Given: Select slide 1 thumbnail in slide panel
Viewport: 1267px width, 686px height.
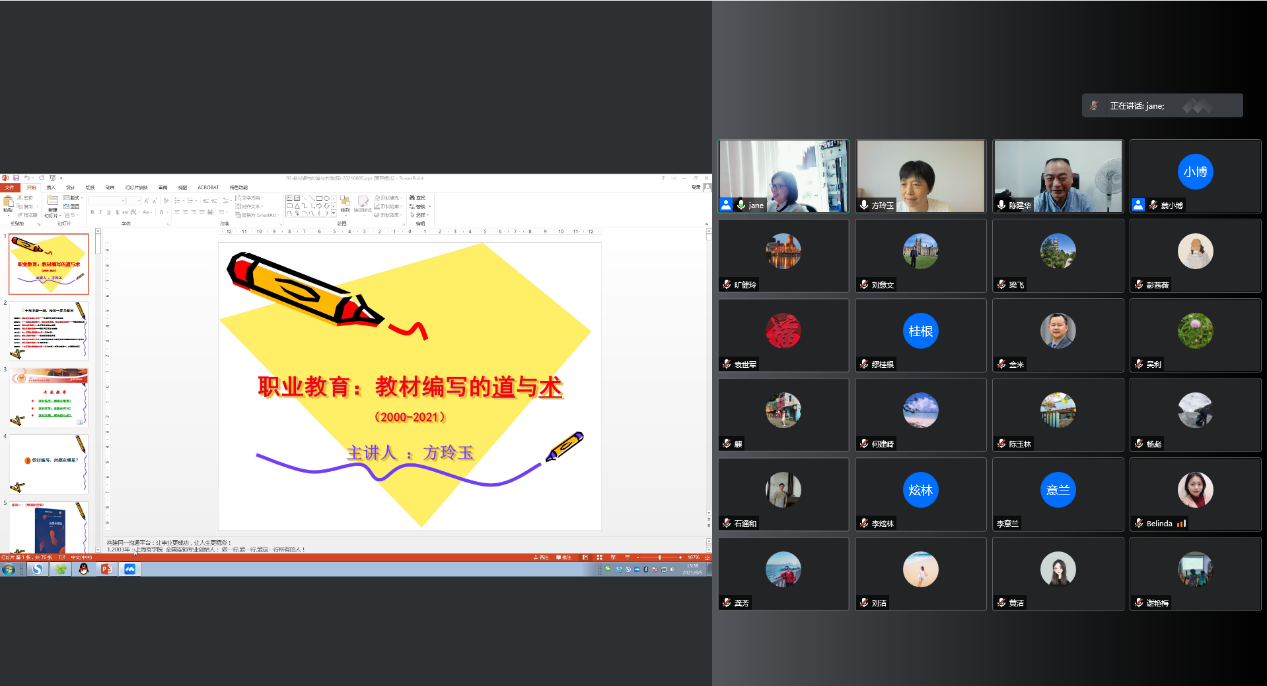Looking at the screenshot, I should pos(49,264).
